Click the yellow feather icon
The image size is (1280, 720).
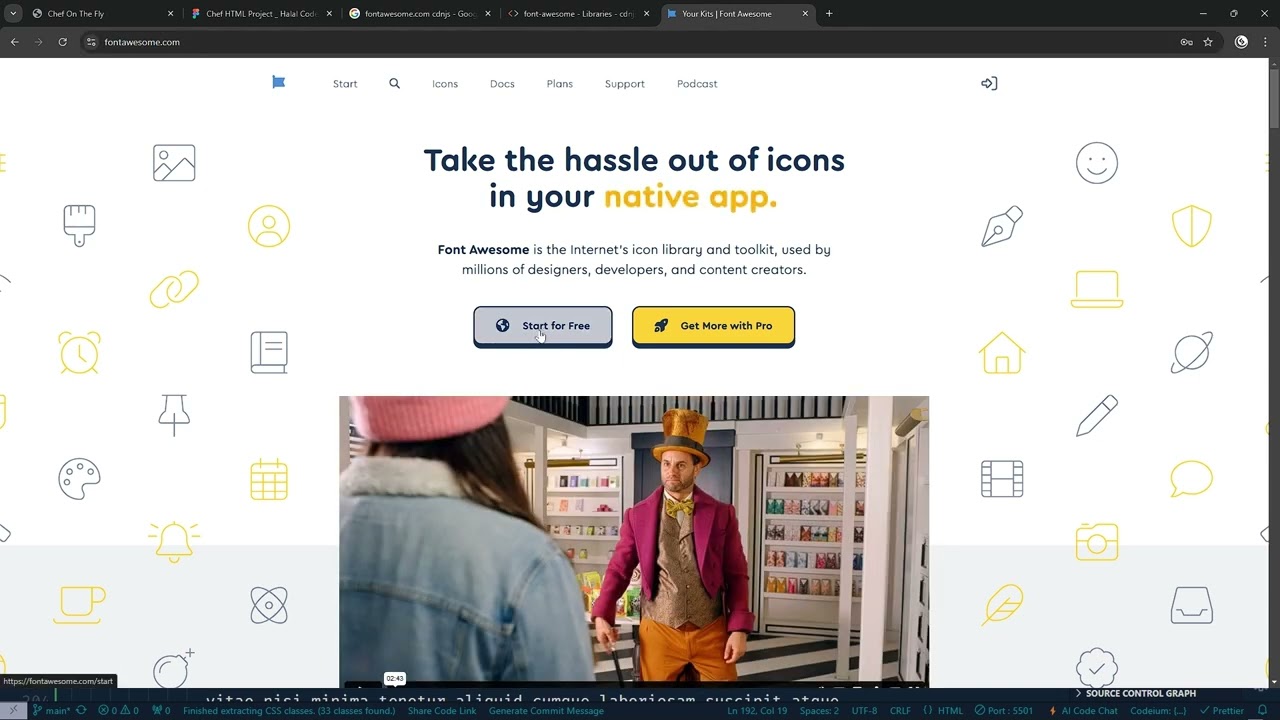(x=1002, y=605)
